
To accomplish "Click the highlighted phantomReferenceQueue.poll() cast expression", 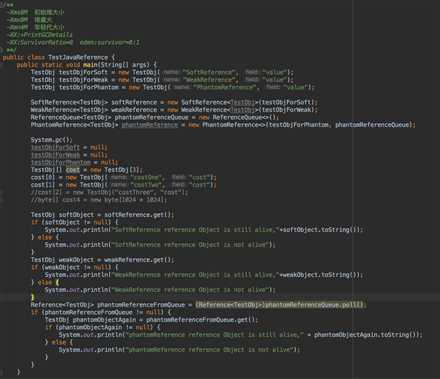I will (280, 305).
